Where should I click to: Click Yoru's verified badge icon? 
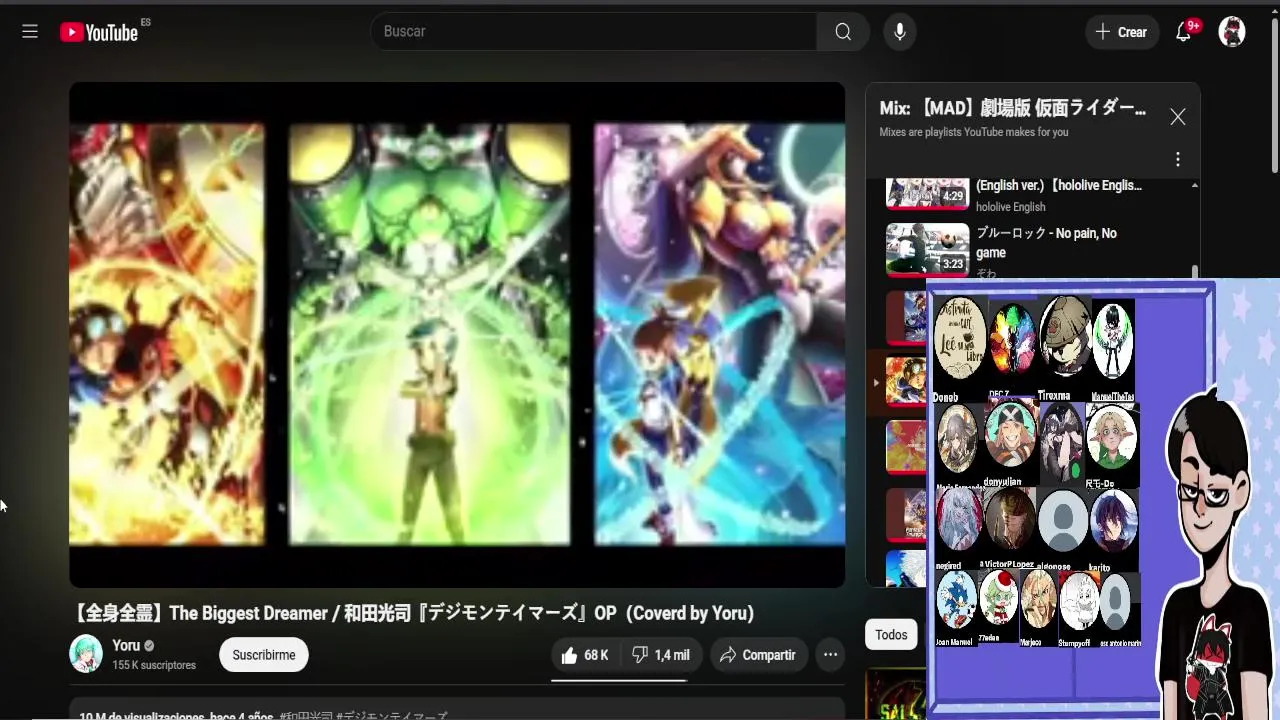[149, 646]
